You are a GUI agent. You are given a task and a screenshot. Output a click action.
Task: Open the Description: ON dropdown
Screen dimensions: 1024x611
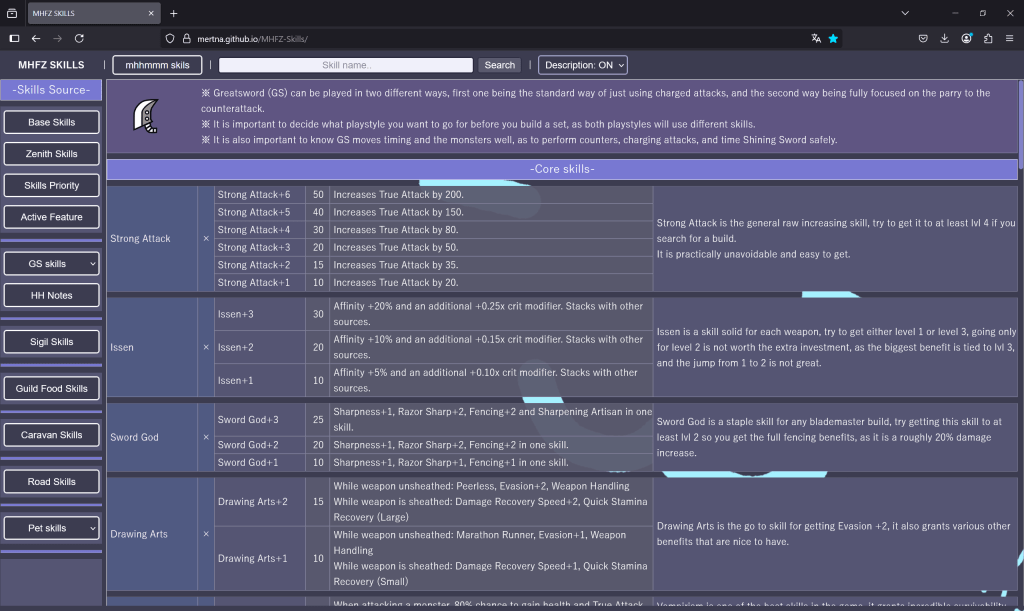(583, 65)
